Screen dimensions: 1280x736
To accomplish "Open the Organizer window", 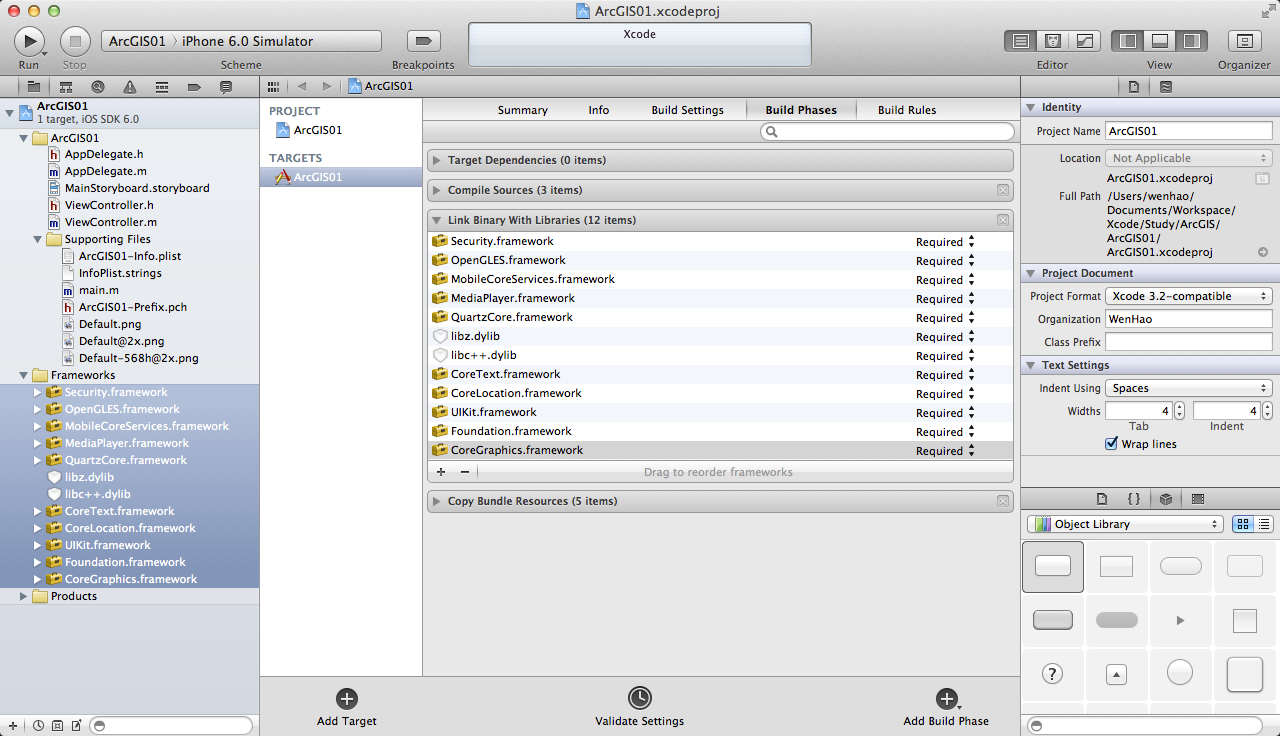I will point(1244,41).
